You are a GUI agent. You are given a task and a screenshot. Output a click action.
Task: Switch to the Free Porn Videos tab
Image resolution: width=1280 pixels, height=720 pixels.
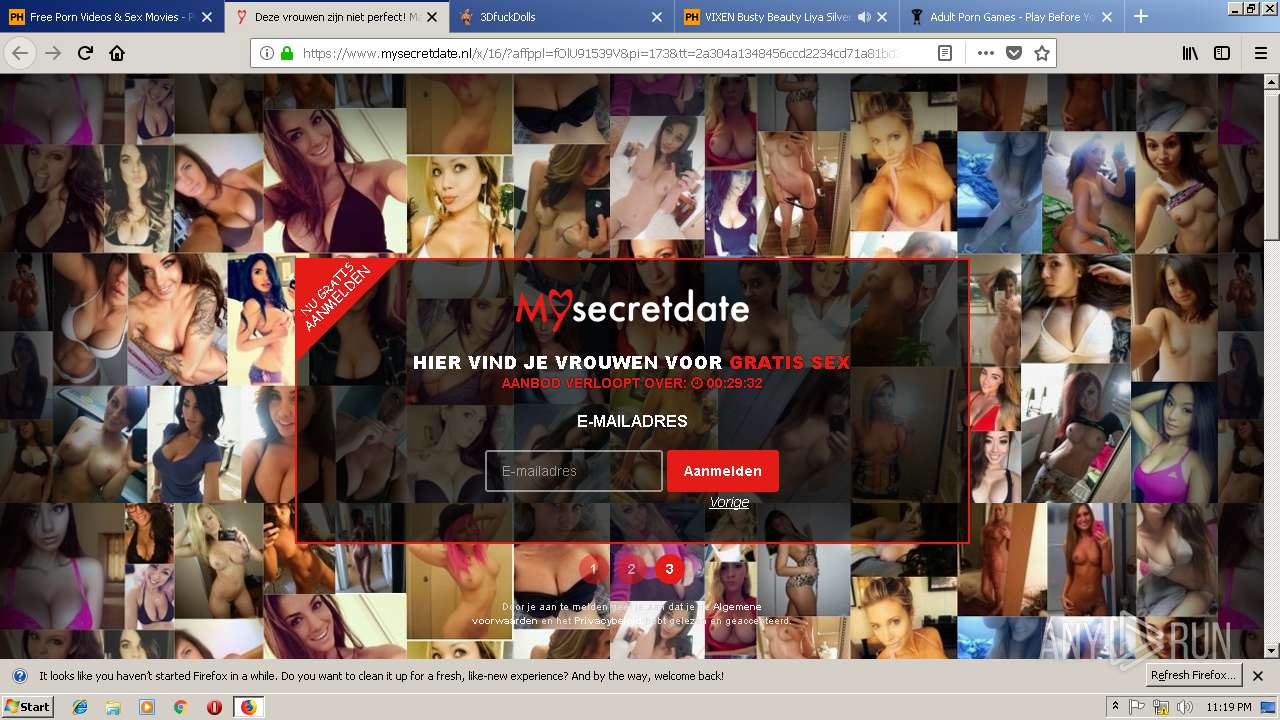[111, 17]
